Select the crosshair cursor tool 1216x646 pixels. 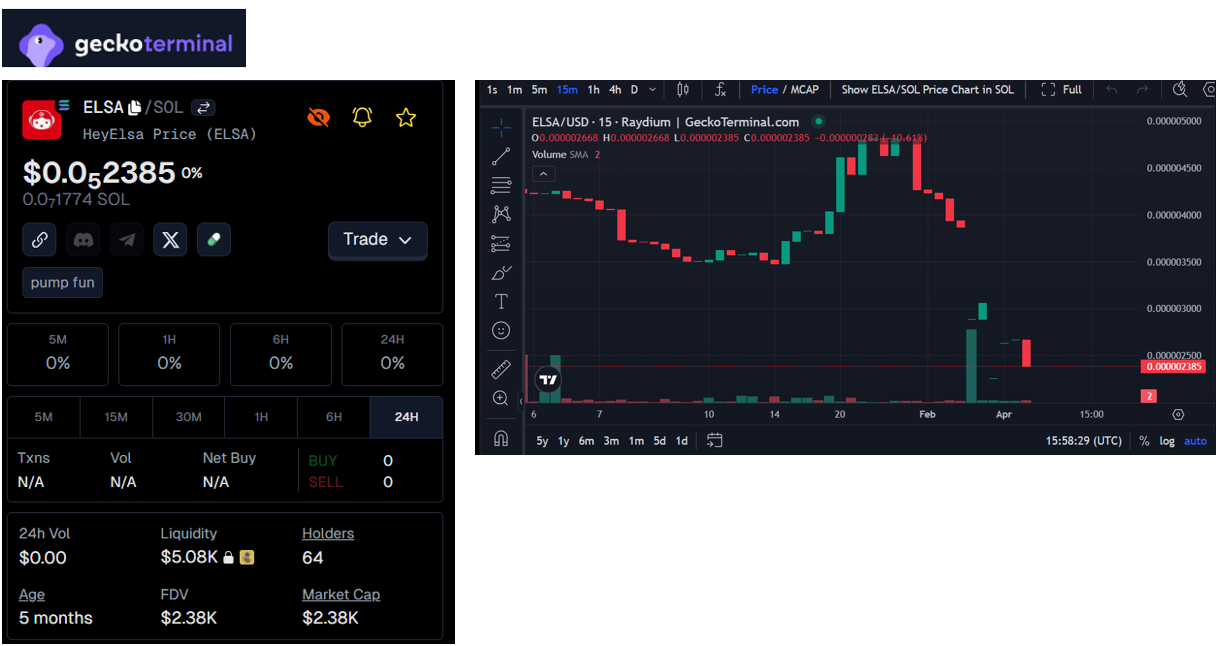pyautogui.click(x=501, y=127)
